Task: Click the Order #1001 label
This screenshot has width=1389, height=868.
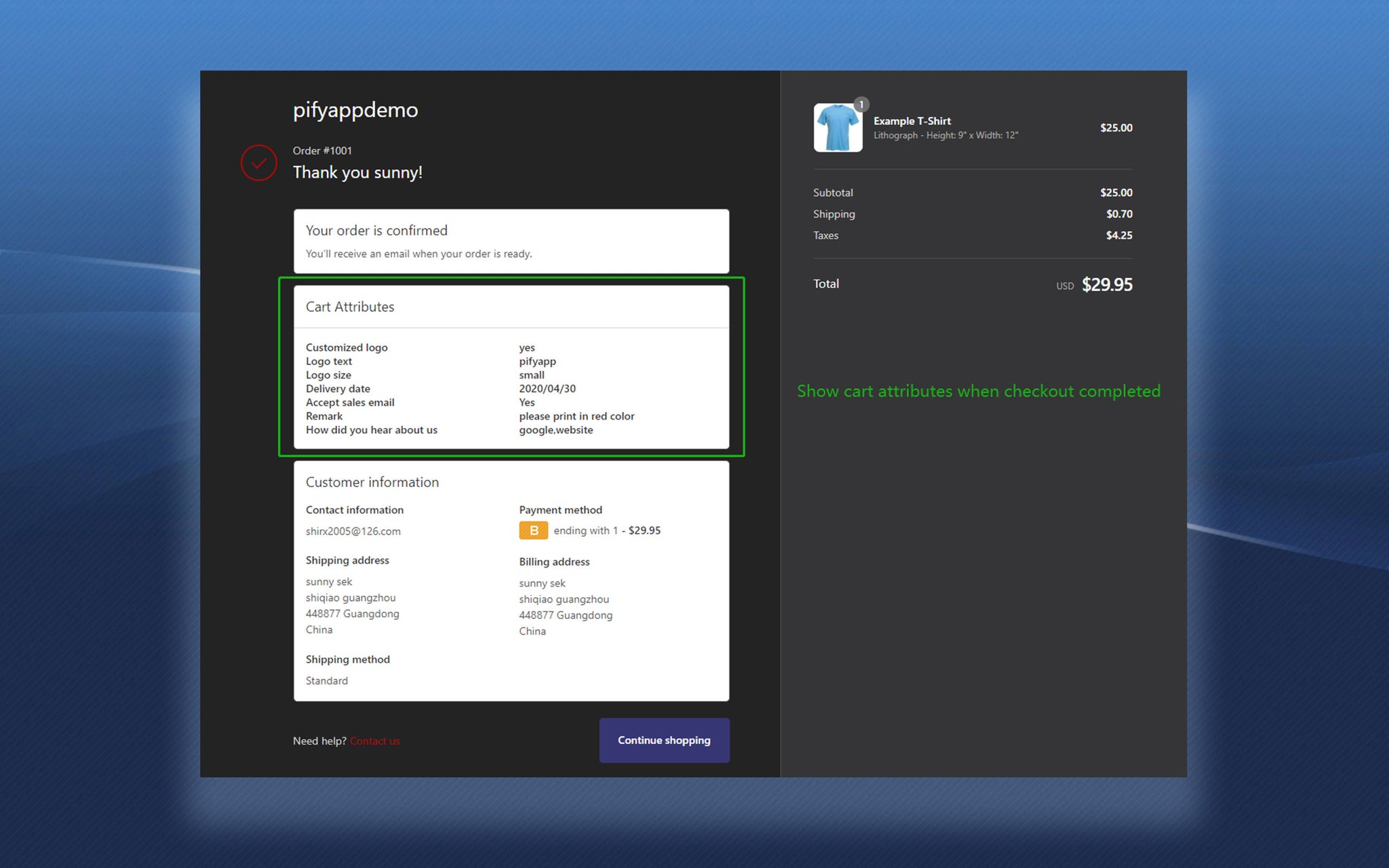Action: point(322,151)
